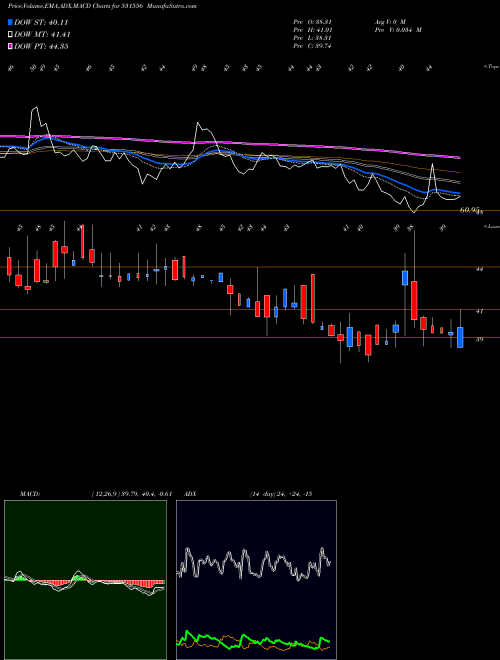Click the blue DOW ST legend swatch
The image size is (500, 660).
click(10, 22)
